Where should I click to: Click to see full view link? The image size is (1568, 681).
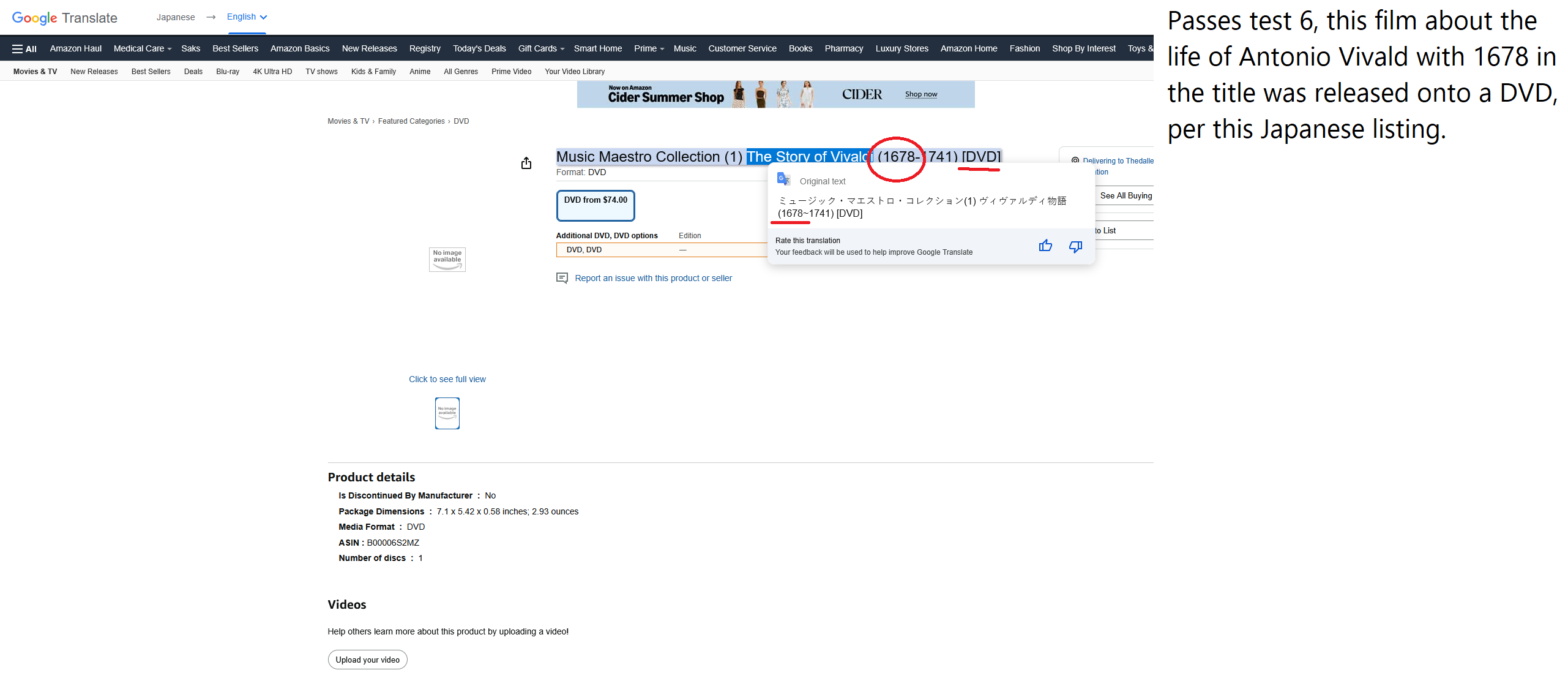[x=447, y=380]
